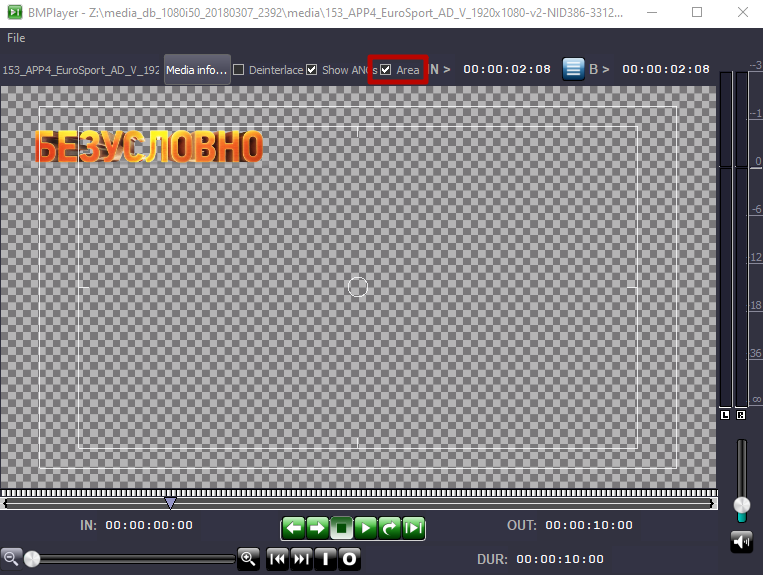Click the BMPlayer app icon in title bar

tap(15, 12)
